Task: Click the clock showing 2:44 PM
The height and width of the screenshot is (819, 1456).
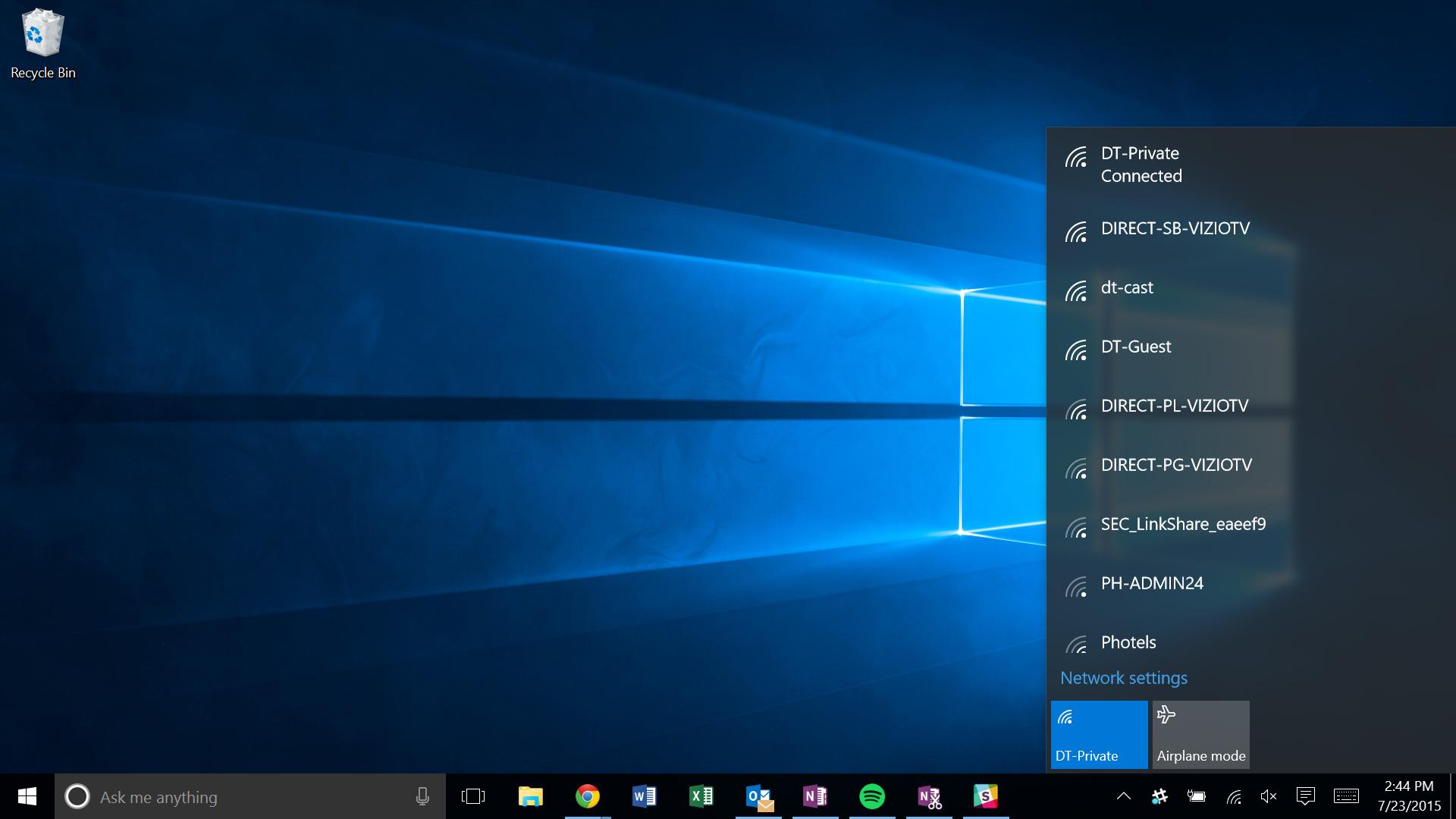Action: [1409, 786]
